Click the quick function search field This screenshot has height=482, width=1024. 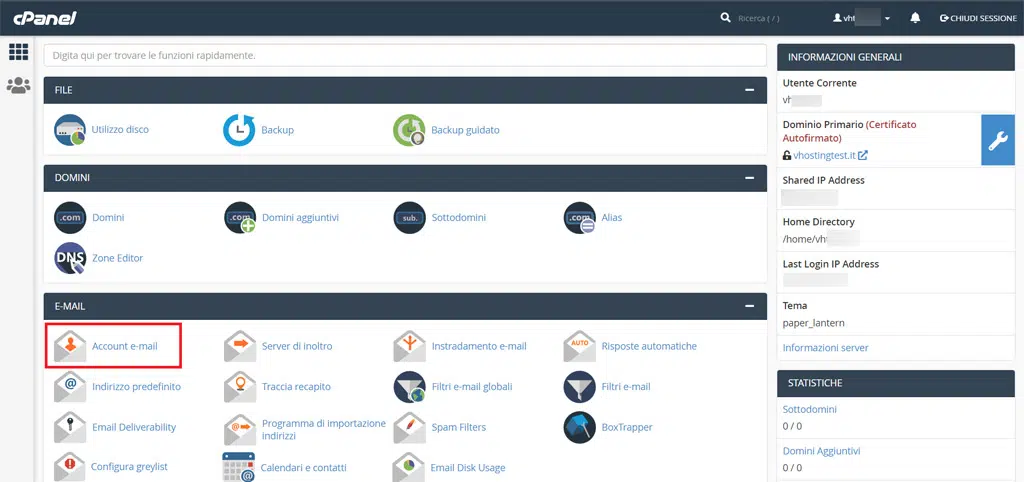coord(404,55)
